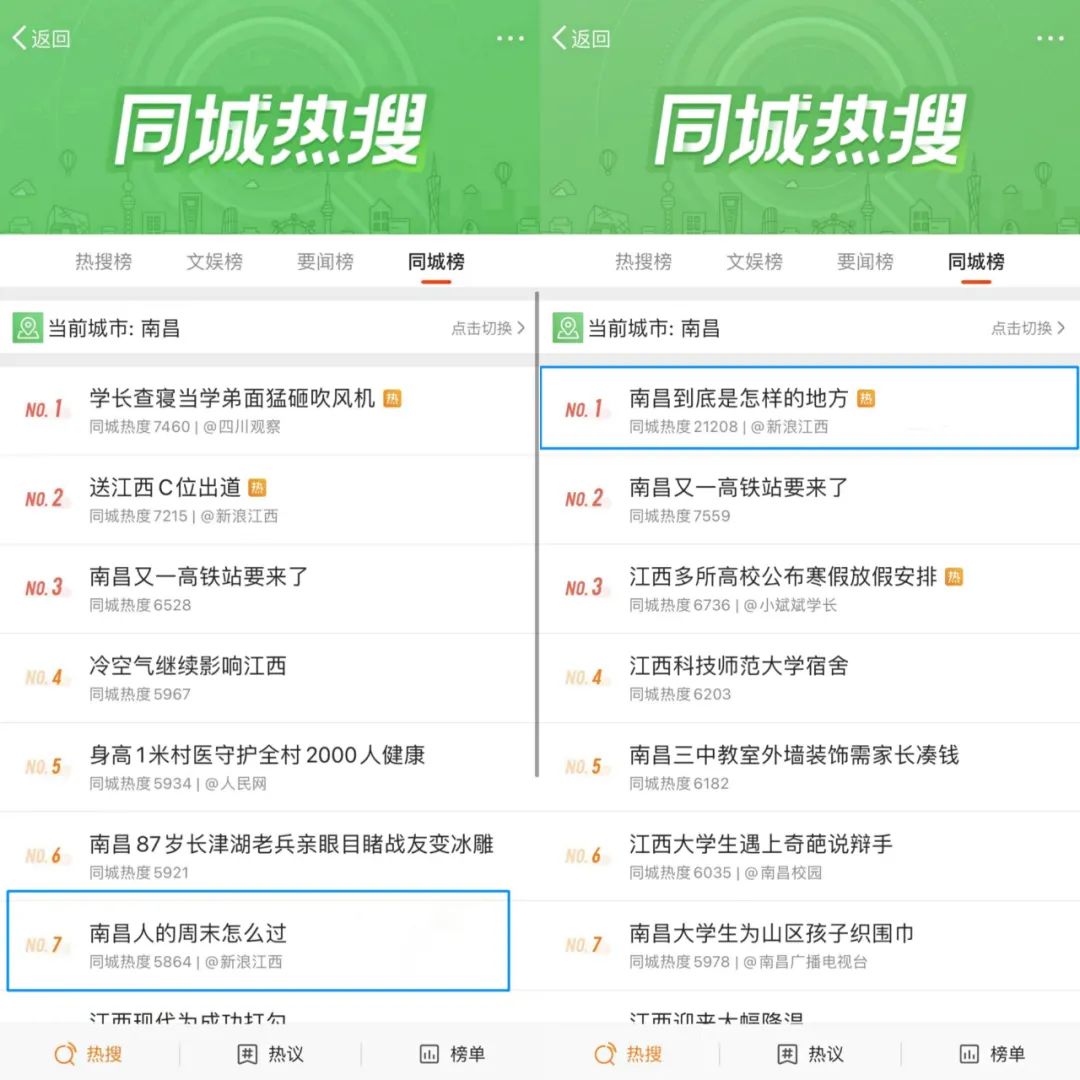Switch to 热搜榜 tab in left panel
The width and height of the screenshot is (1080, 1080).
(103, 262)
